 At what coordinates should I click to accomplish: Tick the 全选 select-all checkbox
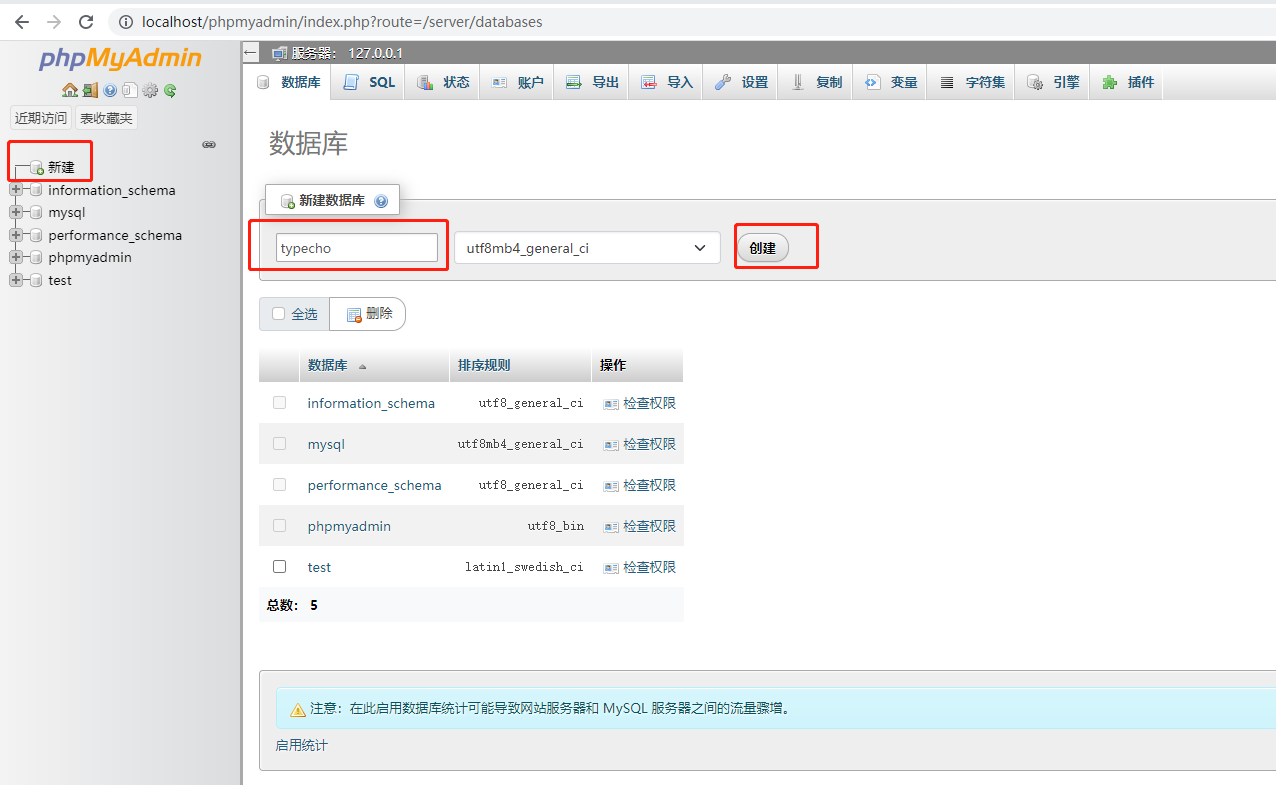[x=279, y=313]
